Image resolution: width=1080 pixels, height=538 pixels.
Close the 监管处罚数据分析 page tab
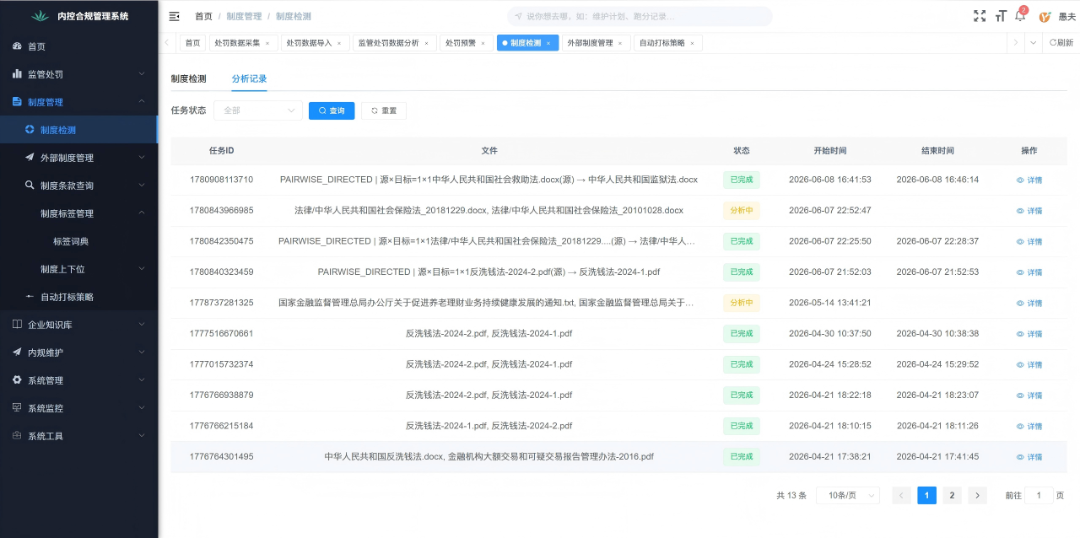click(426, 43)
